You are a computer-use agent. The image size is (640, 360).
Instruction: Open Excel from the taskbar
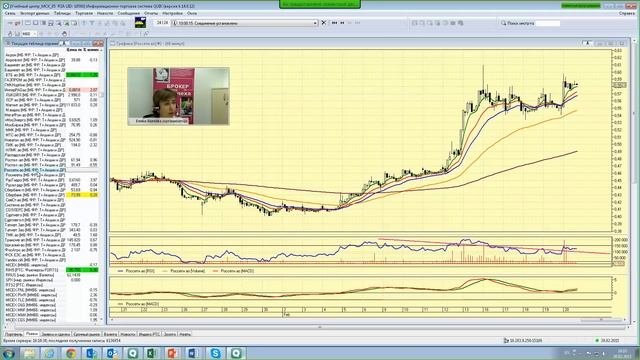tap(152, 353)
